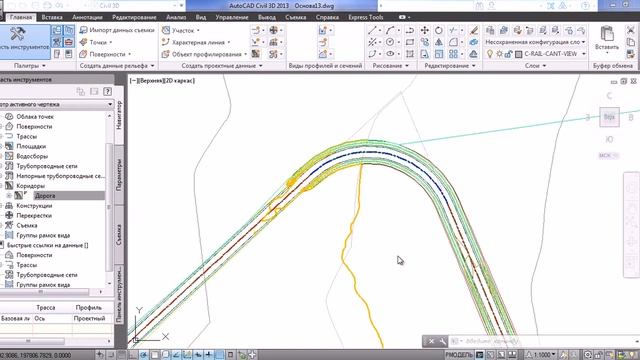
Task: Select the Дорога corridor item
Action: [x=45, y=196]
